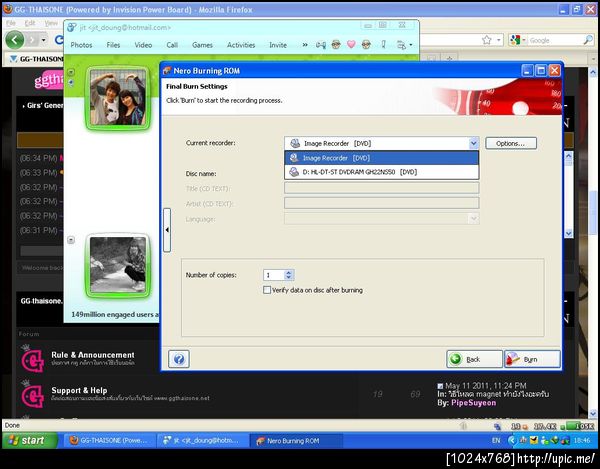Switch to jit_doung Messenger taskbar button

202,441
